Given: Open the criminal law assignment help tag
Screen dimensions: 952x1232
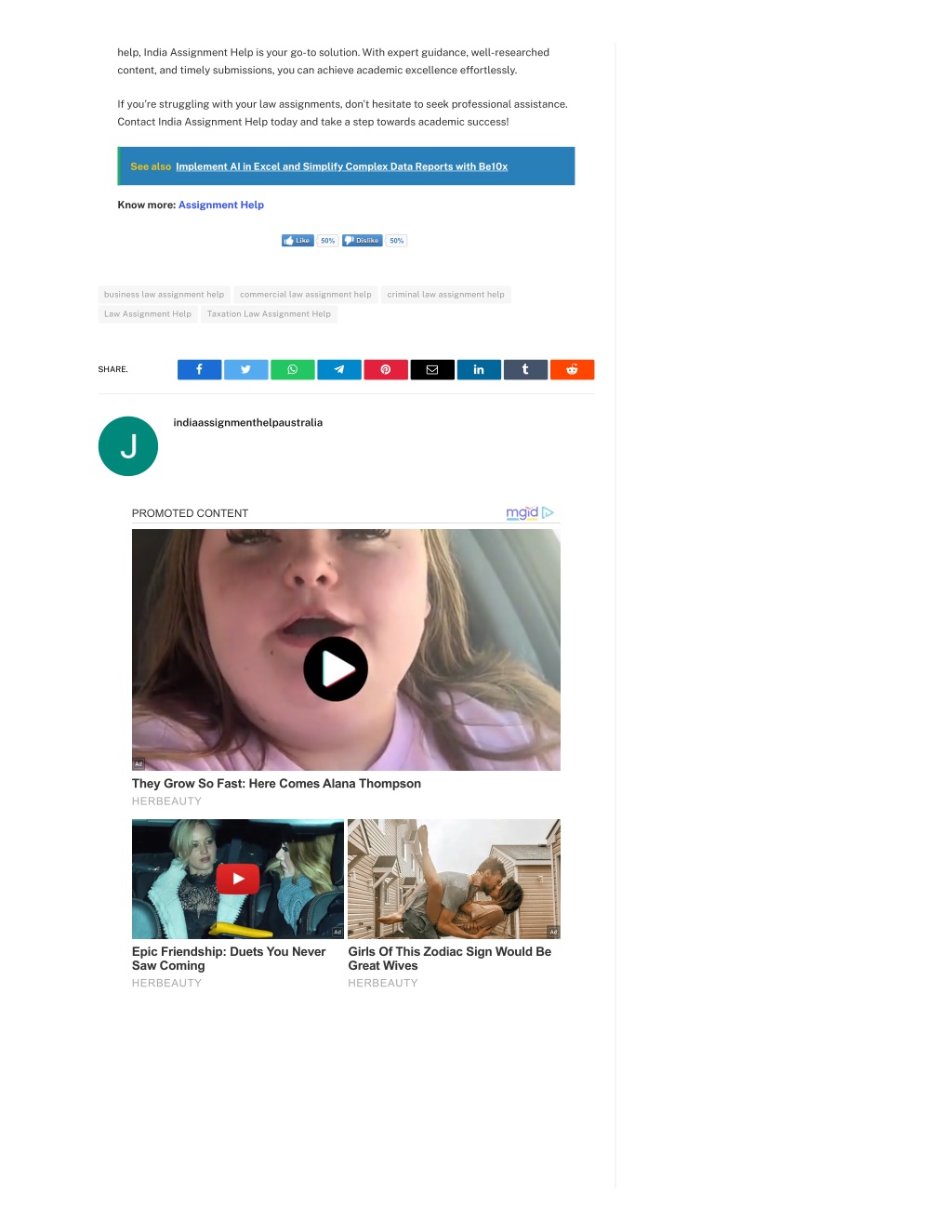Looking at the screenshot, I should point(445,295).
